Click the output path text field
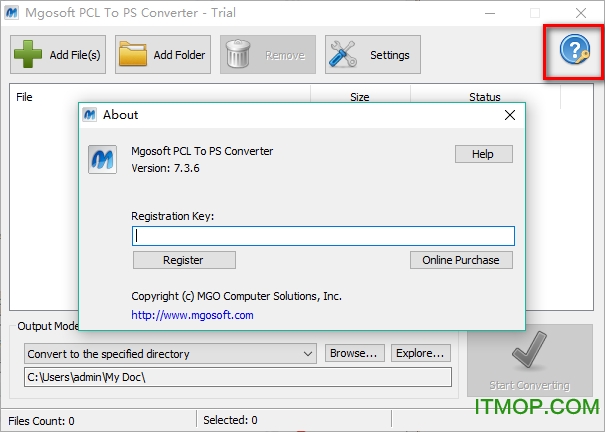This screenshot has width=605, height=432. pyautogui.click(x=237, y=377)
